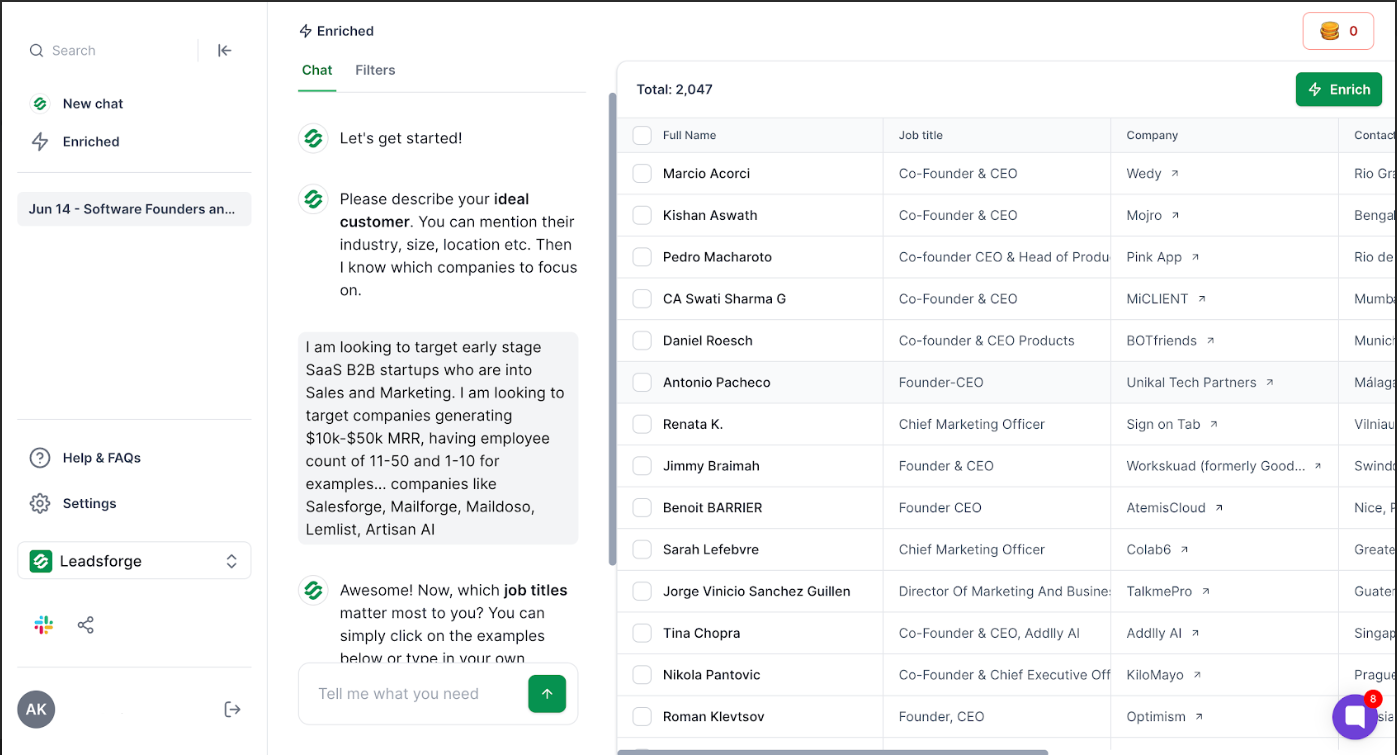Open MiCLIENT external link arrow
This screenshot has height=755, width=1397.
click(1202, 299)
